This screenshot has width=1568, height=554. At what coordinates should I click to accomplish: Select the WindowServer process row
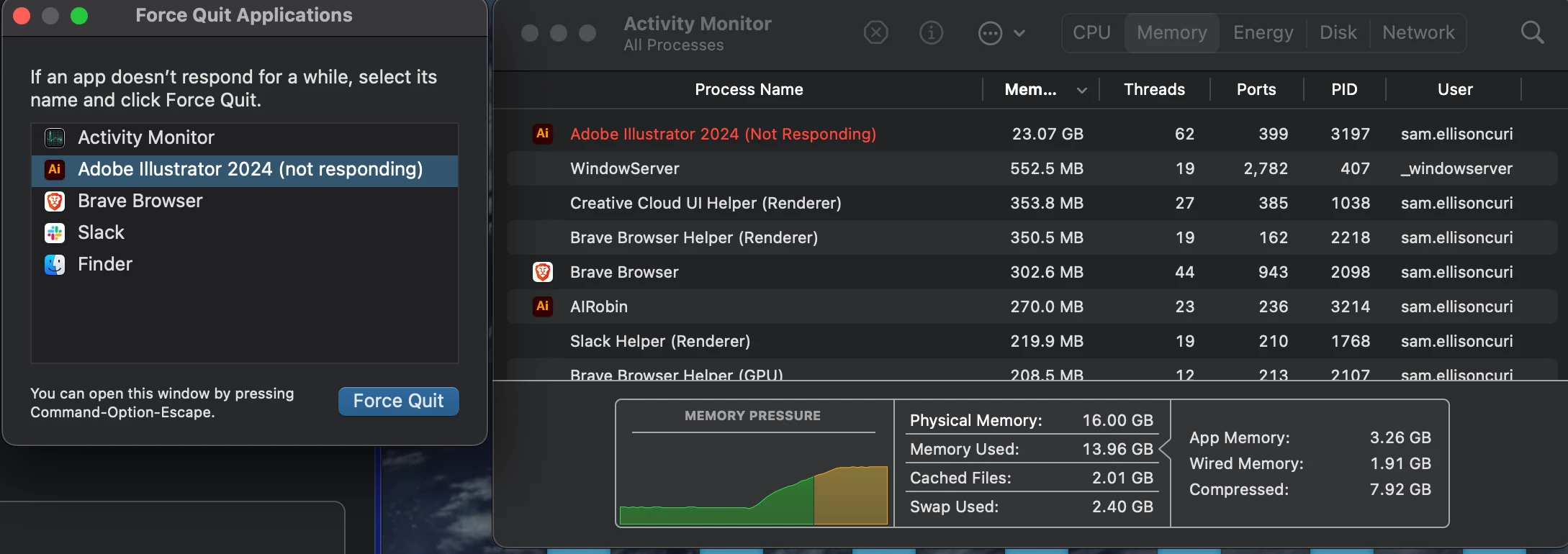click(x=1031, y=168)
